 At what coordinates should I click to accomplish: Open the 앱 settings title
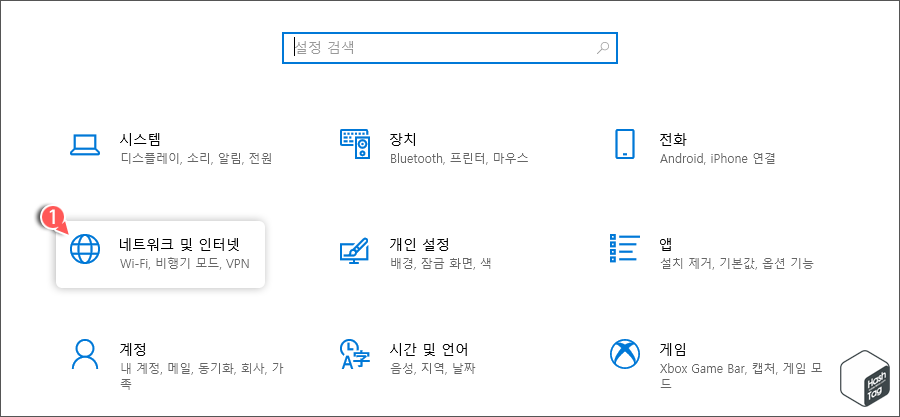pos(666,244)
